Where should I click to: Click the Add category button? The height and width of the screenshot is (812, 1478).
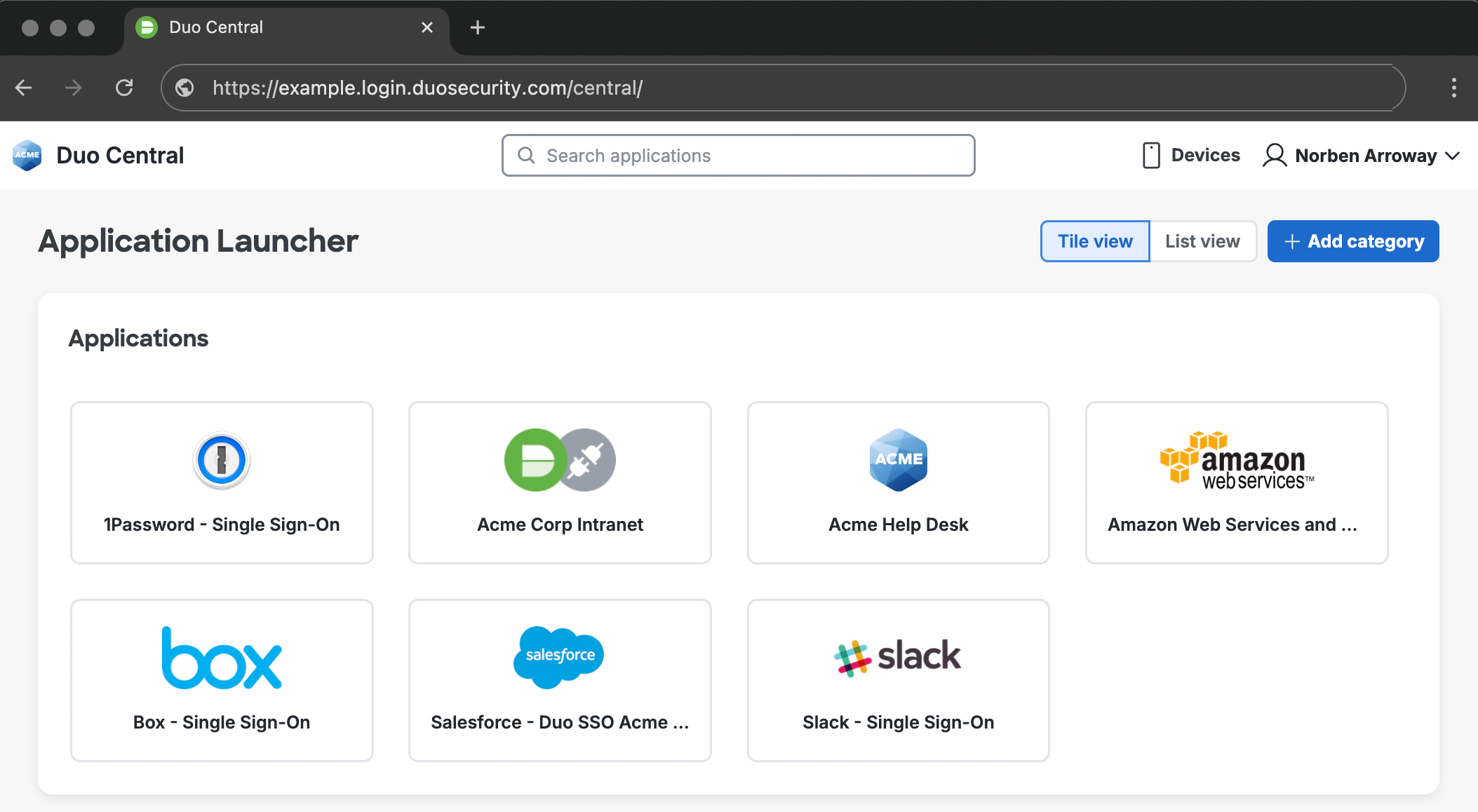point(1352,241)
